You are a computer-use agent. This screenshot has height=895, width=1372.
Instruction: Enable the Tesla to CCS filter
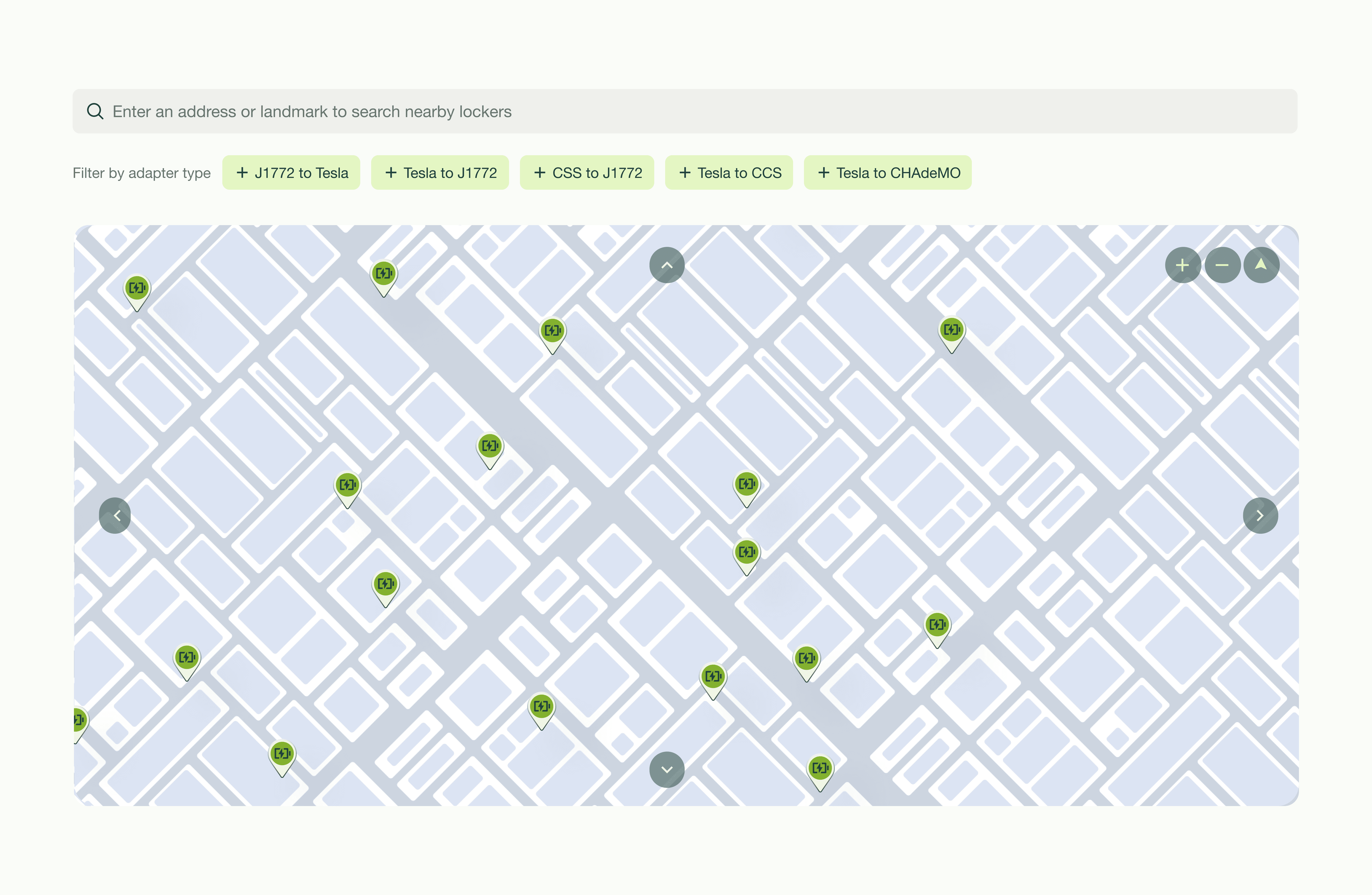(x=729, y=173)
